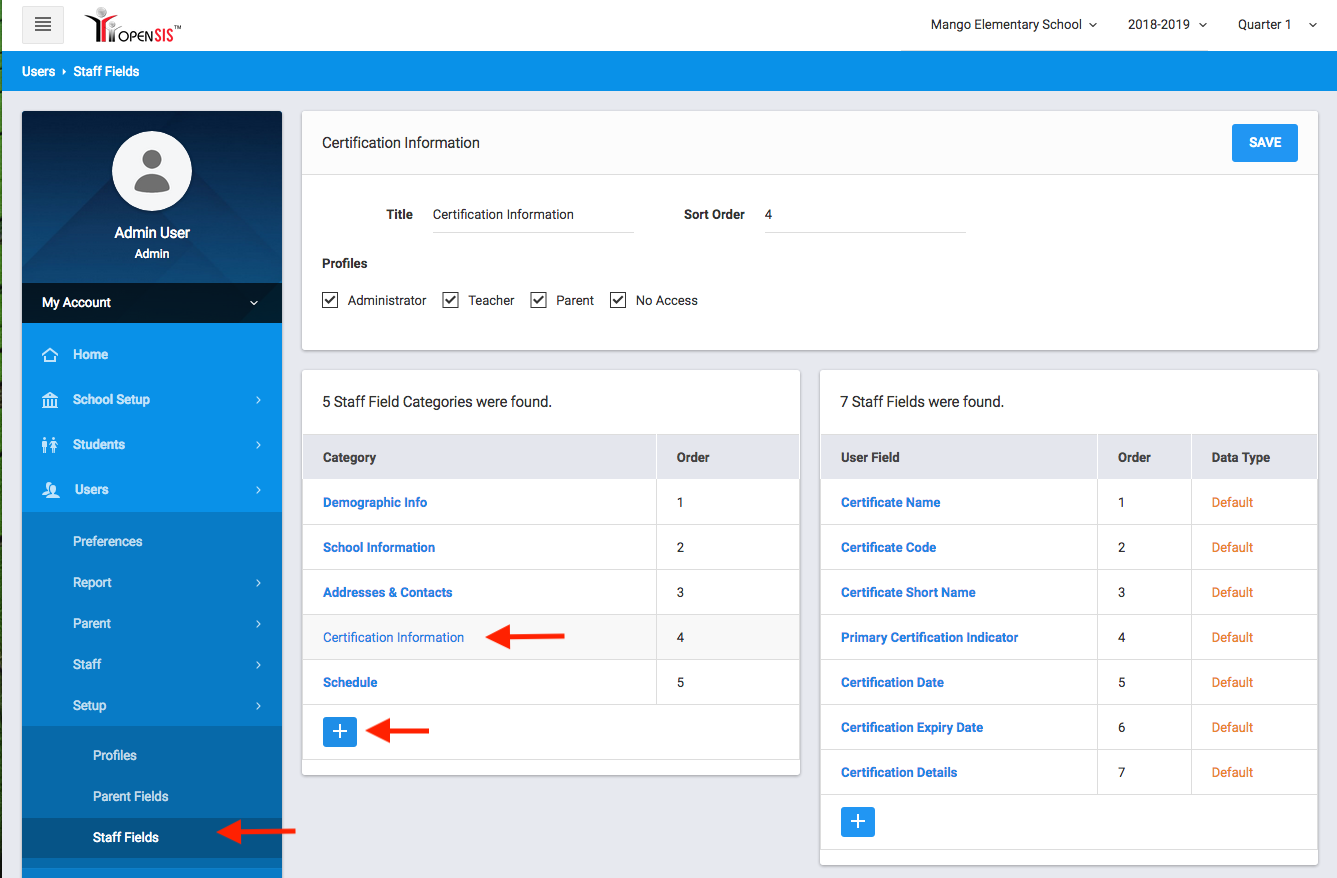Add a new staff field category

340,732
